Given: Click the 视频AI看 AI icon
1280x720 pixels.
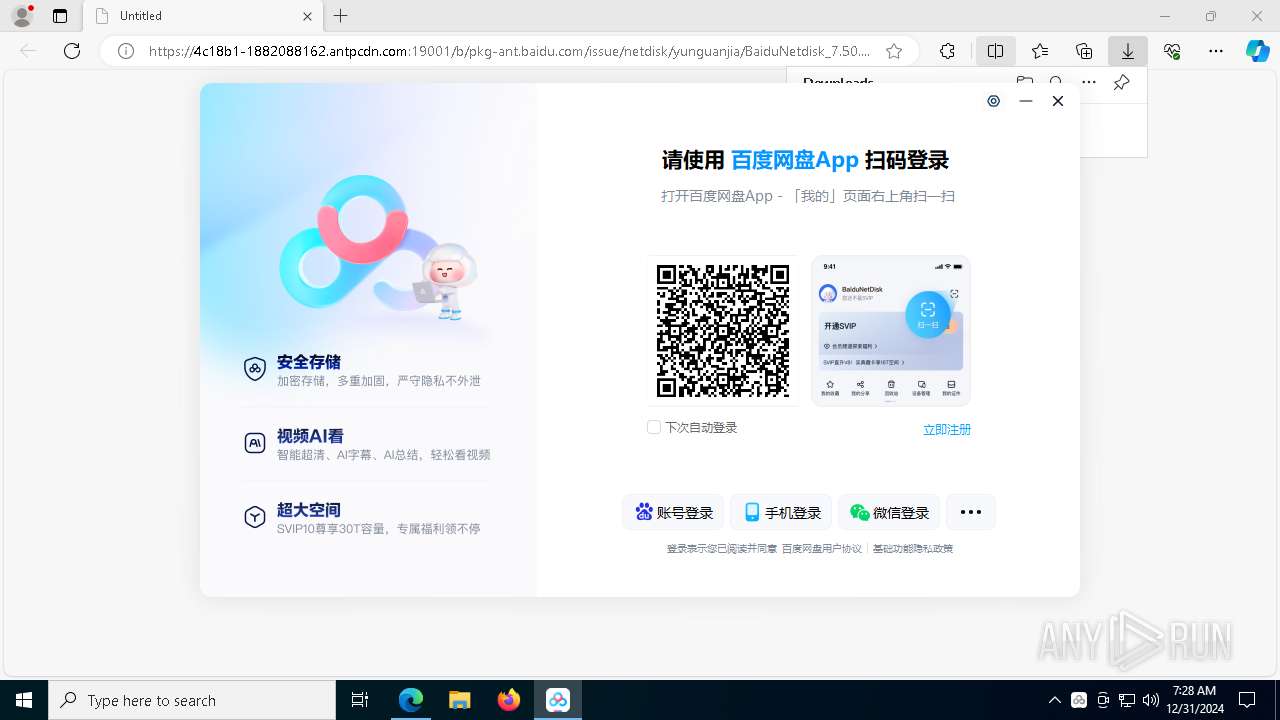Looking at the screenshot, I should tap(255, 442).
